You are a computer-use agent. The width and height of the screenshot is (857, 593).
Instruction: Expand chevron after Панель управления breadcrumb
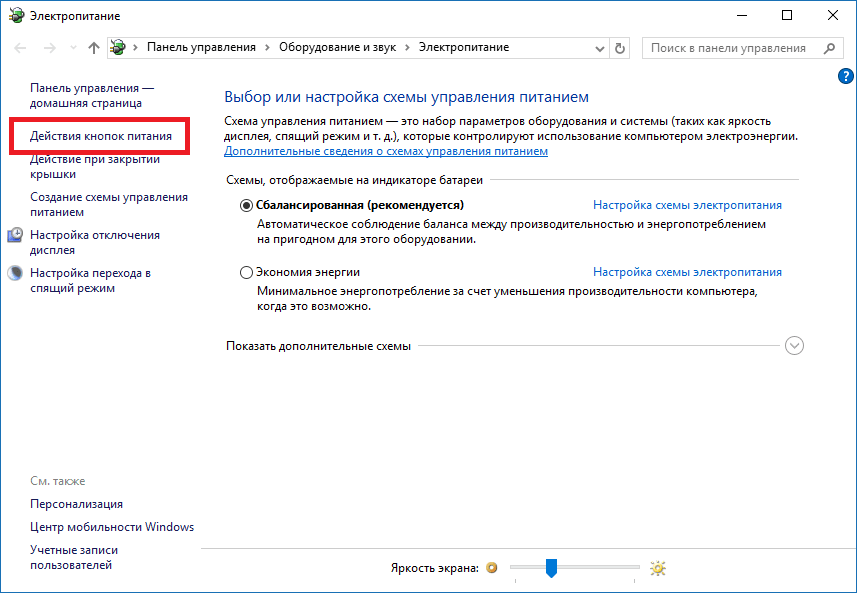pyautogui.click(x=267, y=48)
